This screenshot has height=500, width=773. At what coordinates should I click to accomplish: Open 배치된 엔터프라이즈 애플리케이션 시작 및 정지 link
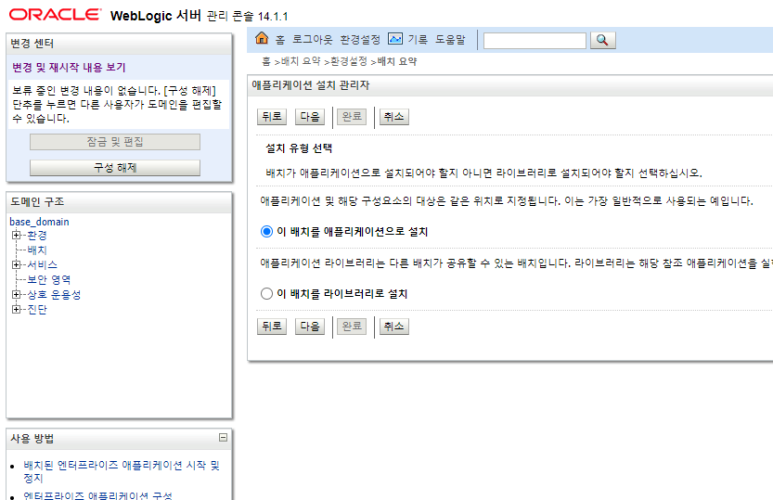[121, 471]
